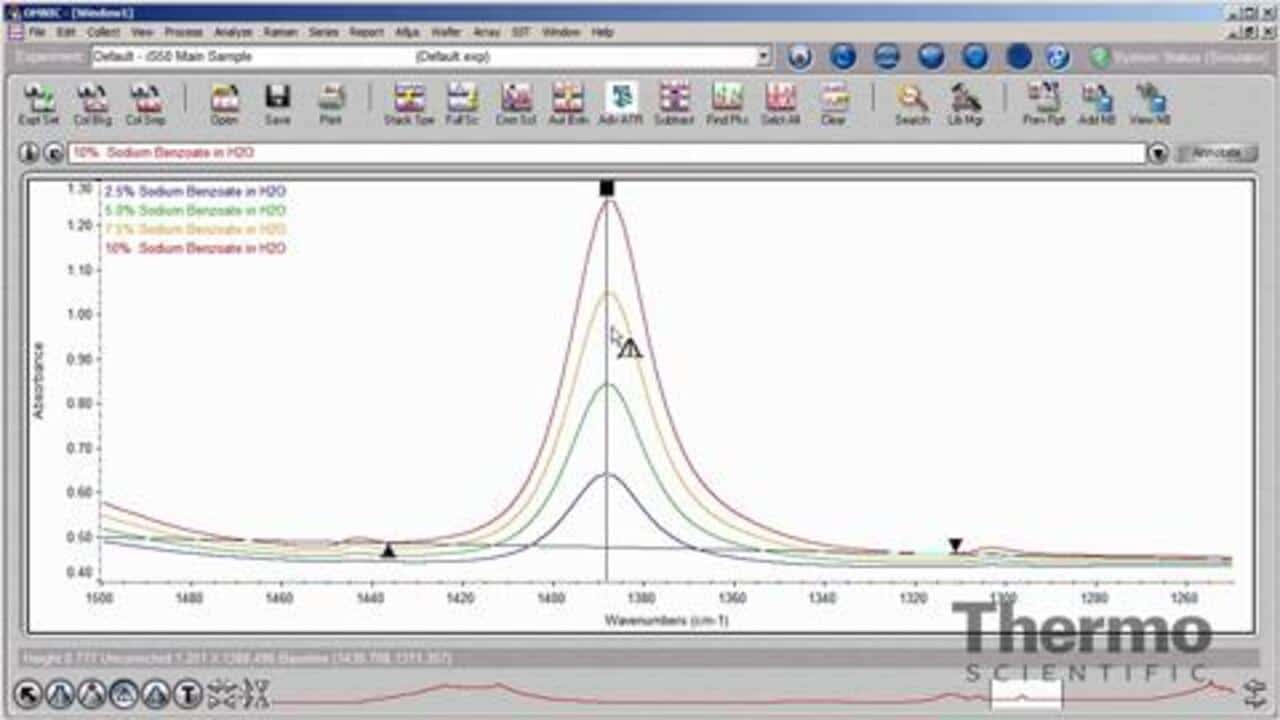Click the Annotate button
The width and height of the screenshot is (1280, 720).
point(1215,153)
